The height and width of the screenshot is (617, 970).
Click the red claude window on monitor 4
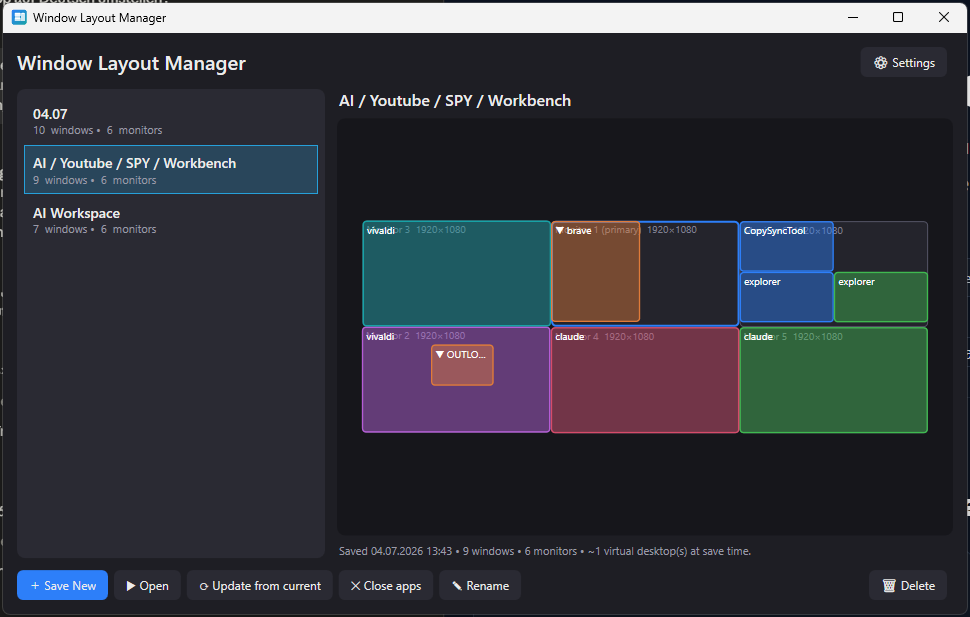click(645, 380)
